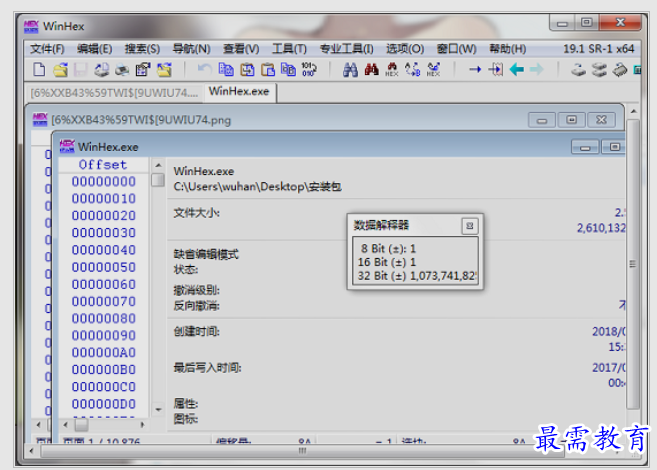Open the 编辑(E) menu
This screenshot has height=470, width=657.
(94, 49)
